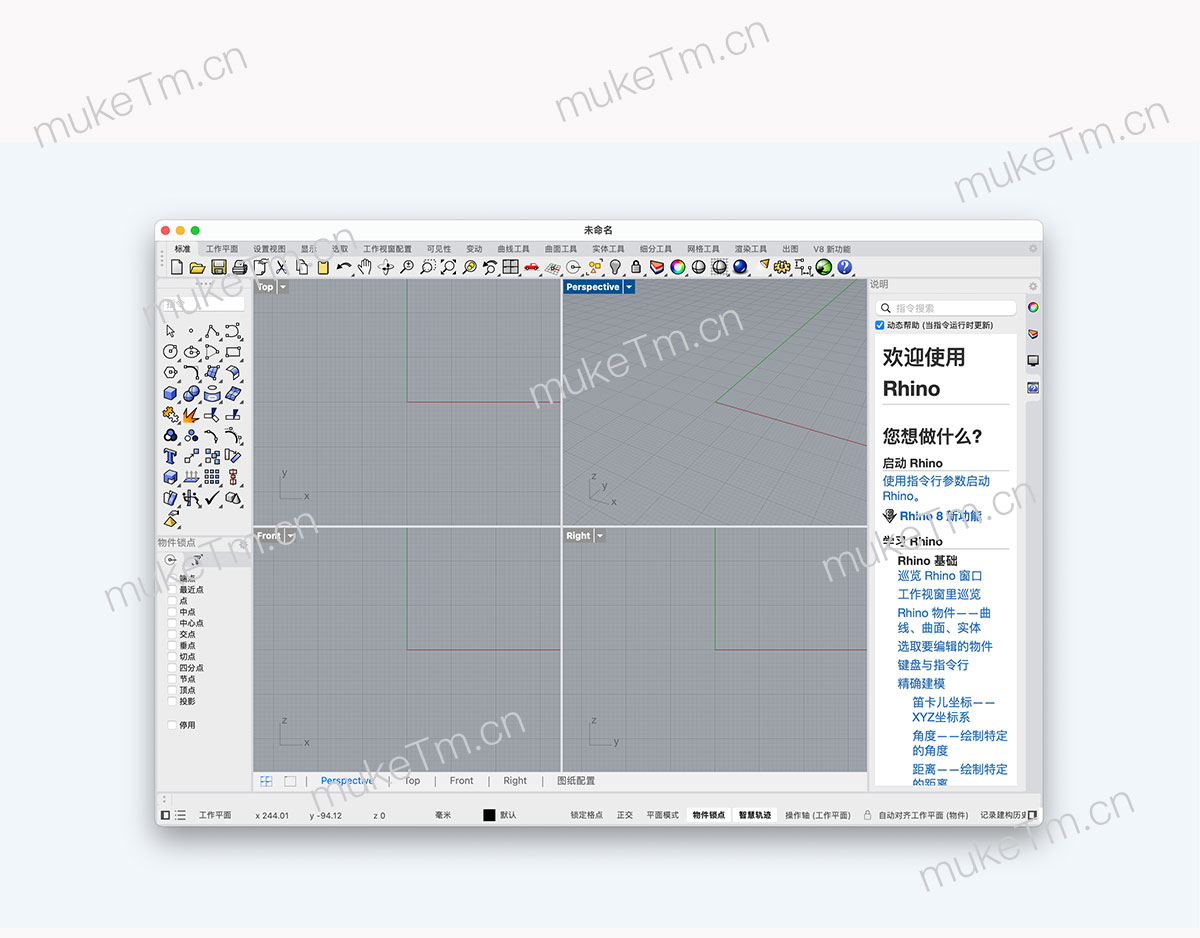Open the 实体工具 toolbar tab
Screen dimensions: 1200x938
(x=608, y=249)
